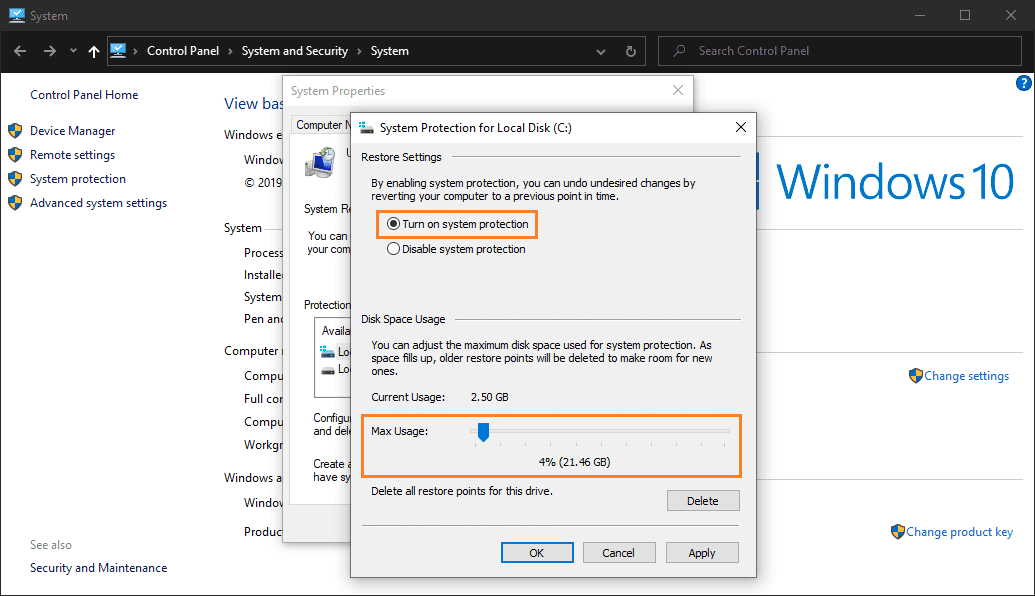
Task: Switch to the Computer Name tab in System Properties
Action: 321,125
